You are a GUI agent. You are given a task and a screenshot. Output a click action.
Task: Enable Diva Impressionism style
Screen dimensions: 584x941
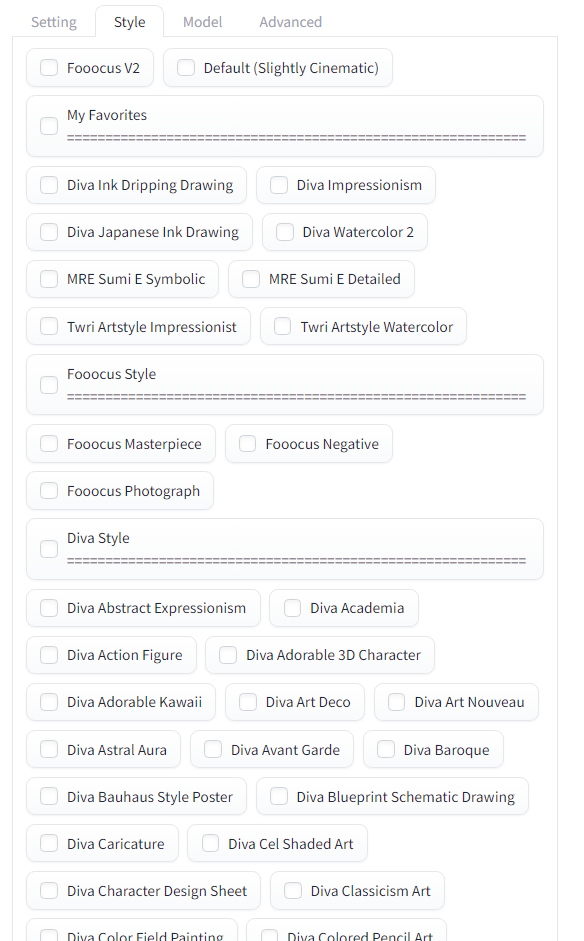pyautogui.click(x=278, y=185)
